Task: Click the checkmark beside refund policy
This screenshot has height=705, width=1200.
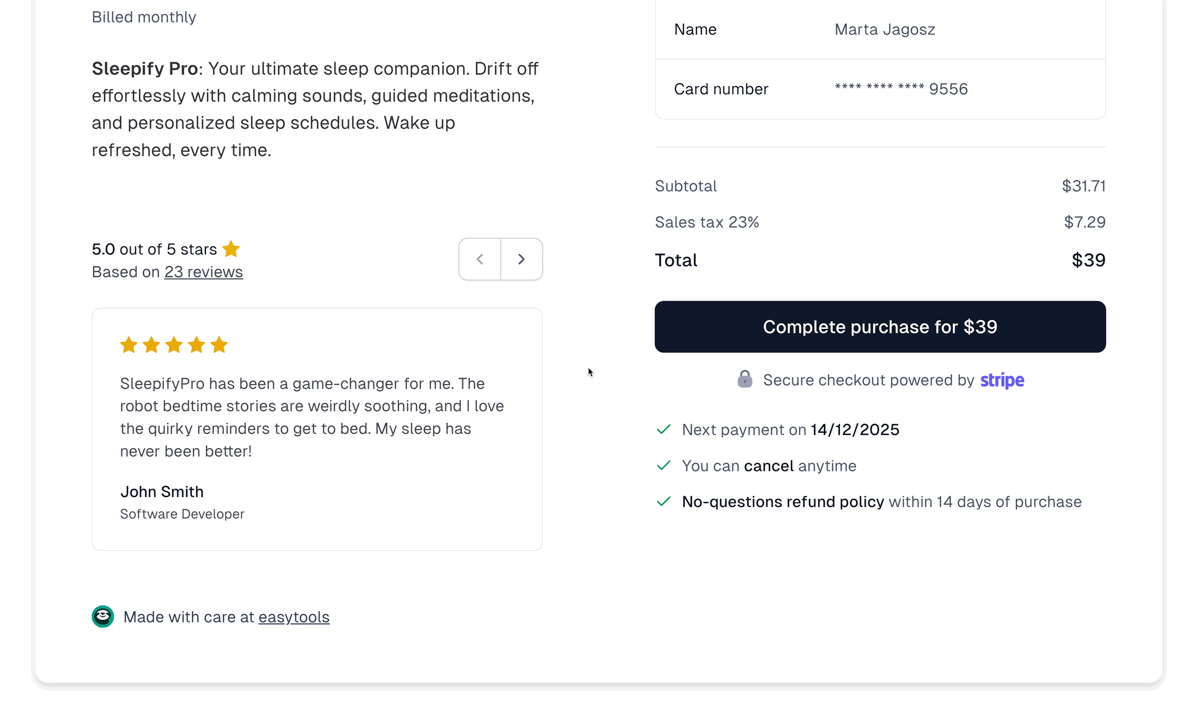Action: coord(663,501)
